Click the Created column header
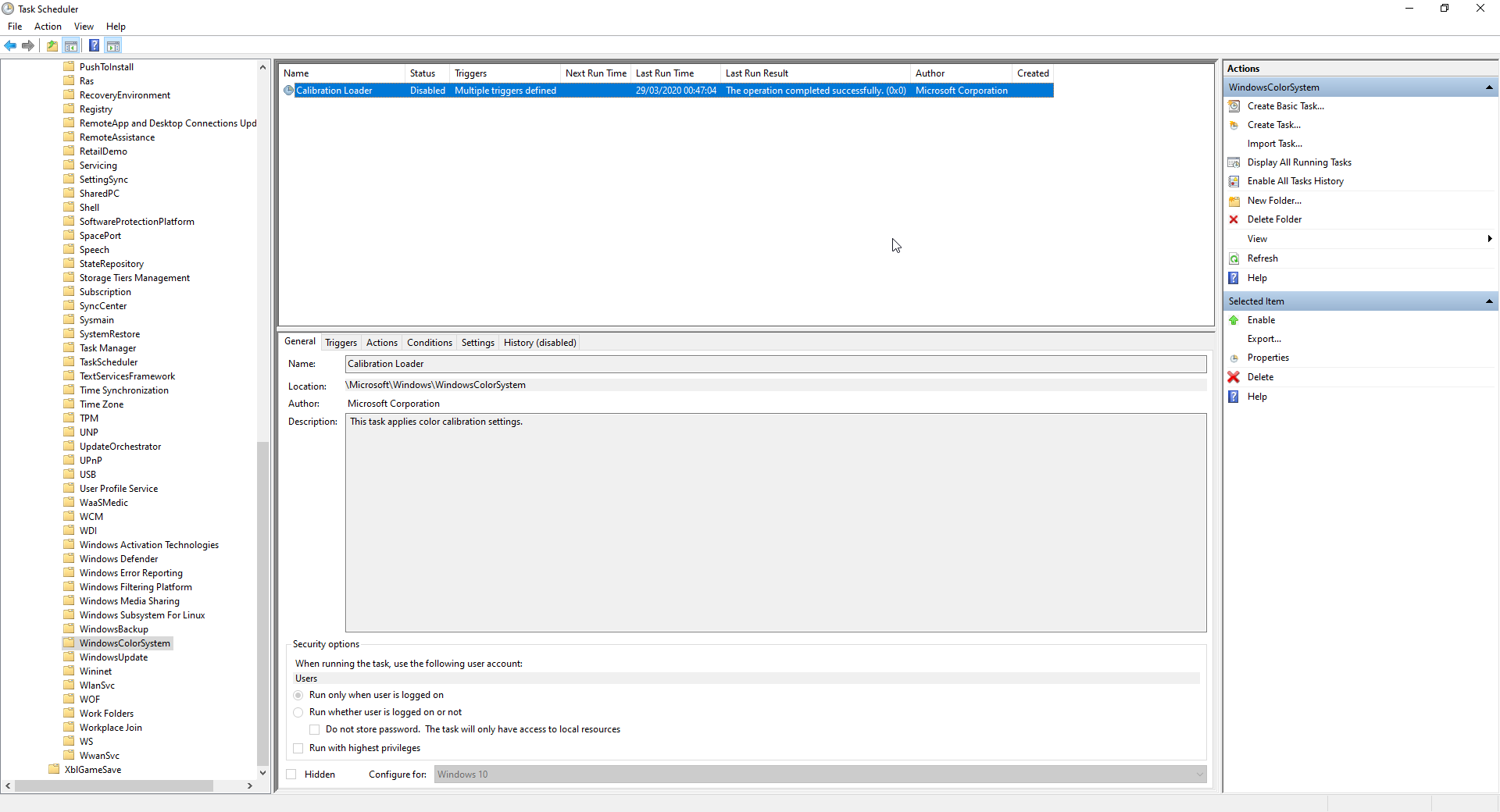1500x812 pixels. [x=1033, y=73]
